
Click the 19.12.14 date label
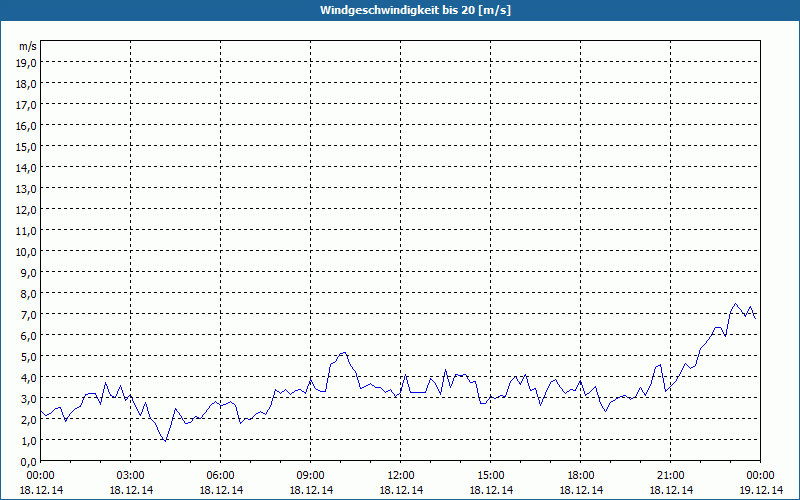[761, 490]
